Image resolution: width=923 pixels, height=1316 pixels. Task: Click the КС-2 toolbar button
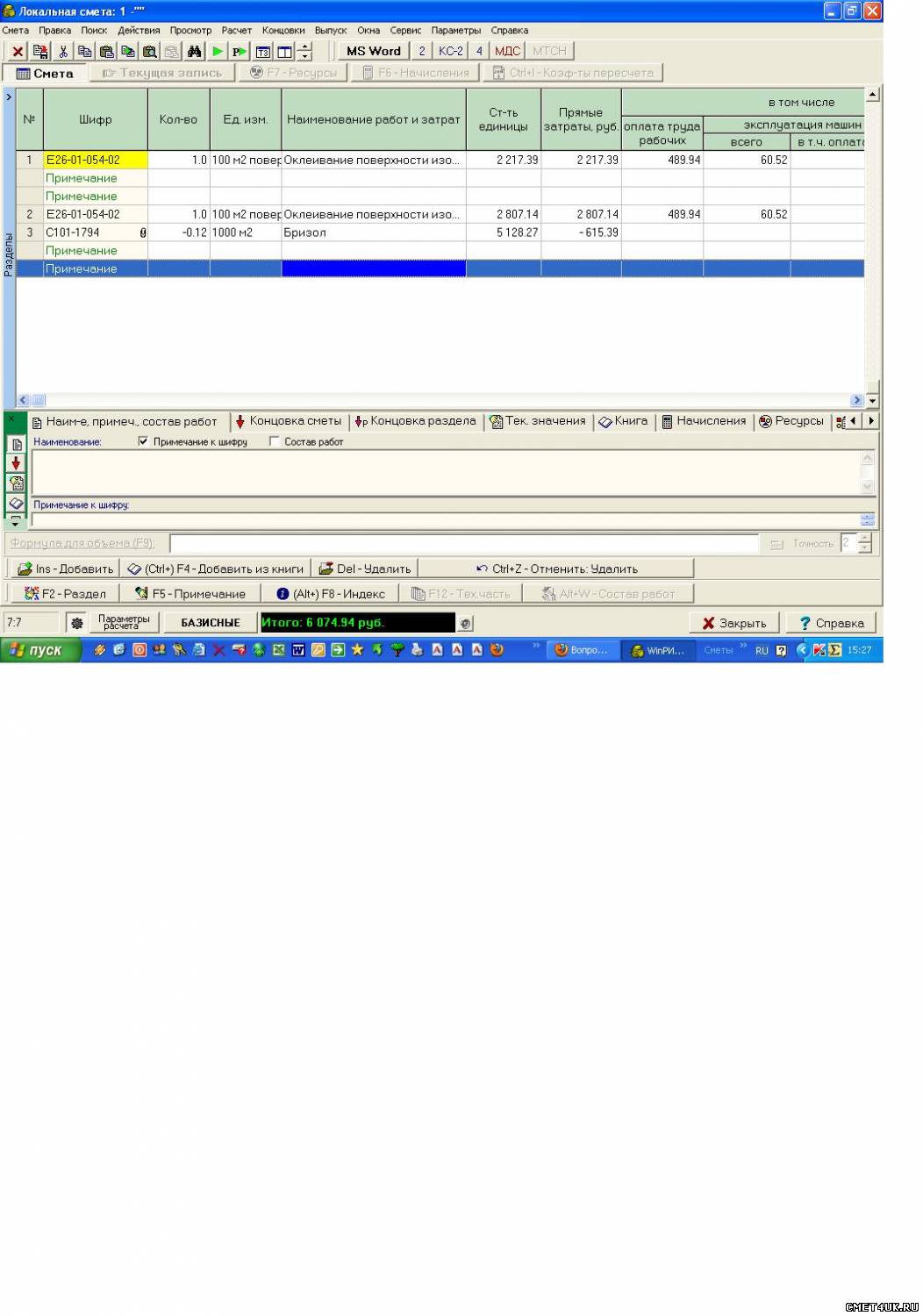(450, 51)
